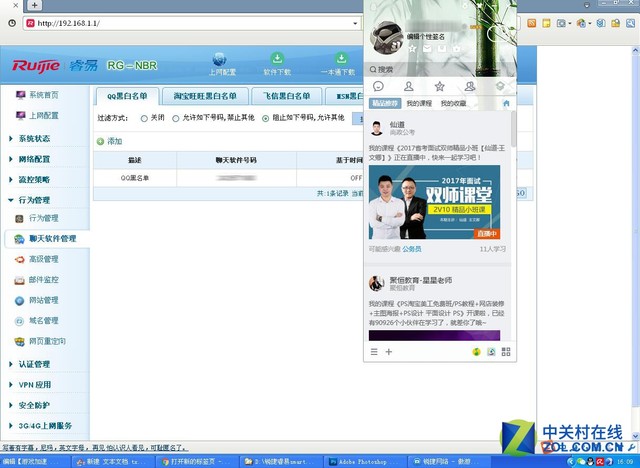640x468 pixels.
Task: Open address bar URL dropdown arrow
Action: pos(355,23)
